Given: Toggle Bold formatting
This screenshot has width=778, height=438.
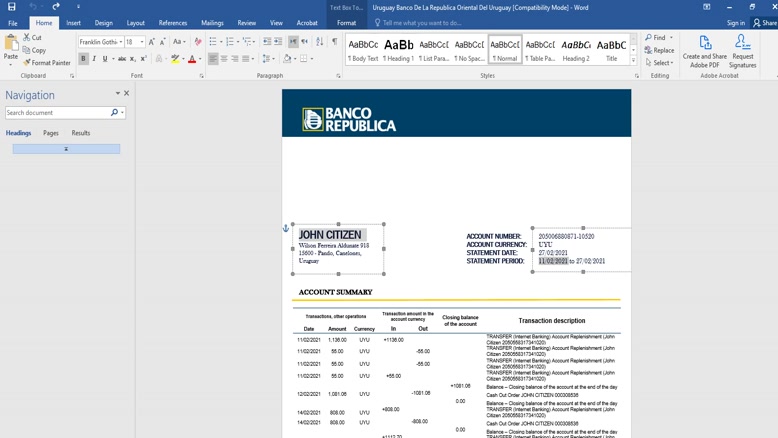Looking at the screenshot, I should pyautogui.click(x=83, y=59).
